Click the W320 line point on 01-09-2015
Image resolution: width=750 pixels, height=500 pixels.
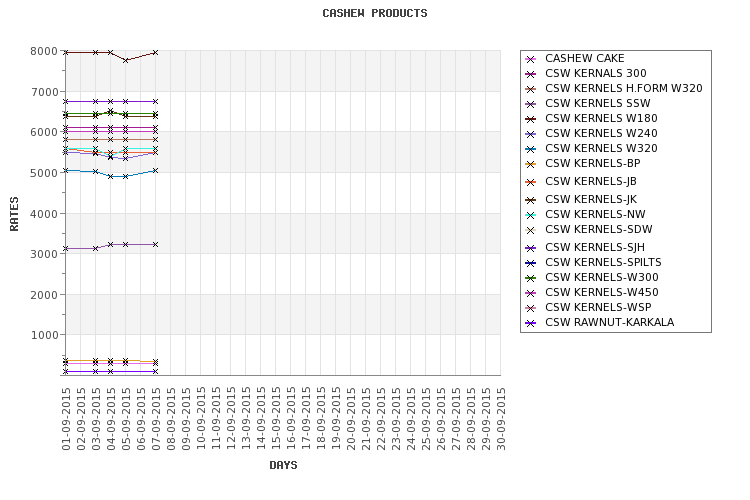66,170
